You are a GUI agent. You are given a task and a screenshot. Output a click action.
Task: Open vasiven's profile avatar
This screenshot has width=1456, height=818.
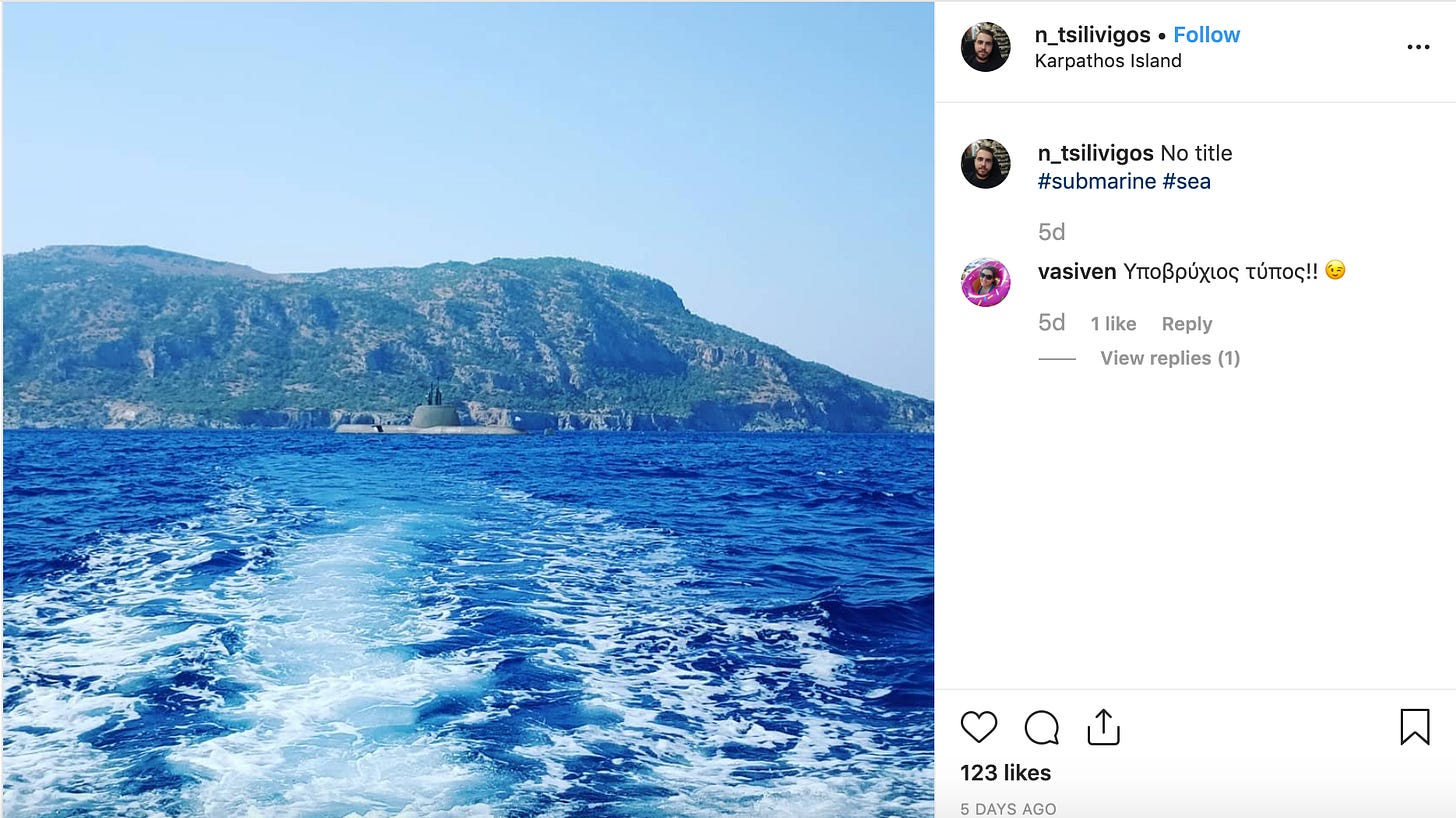click(985, 282)
